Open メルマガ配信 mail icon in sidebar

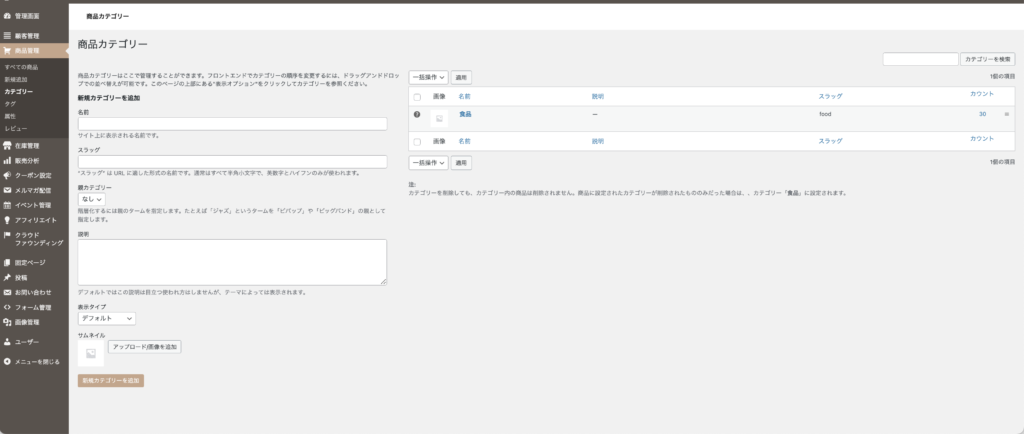coord(7,190)
